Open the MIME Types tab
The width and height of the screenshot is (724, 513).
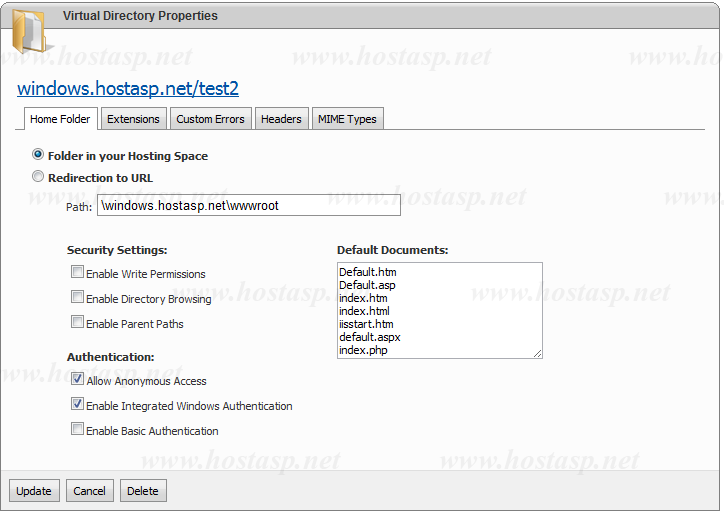point(347,119)
